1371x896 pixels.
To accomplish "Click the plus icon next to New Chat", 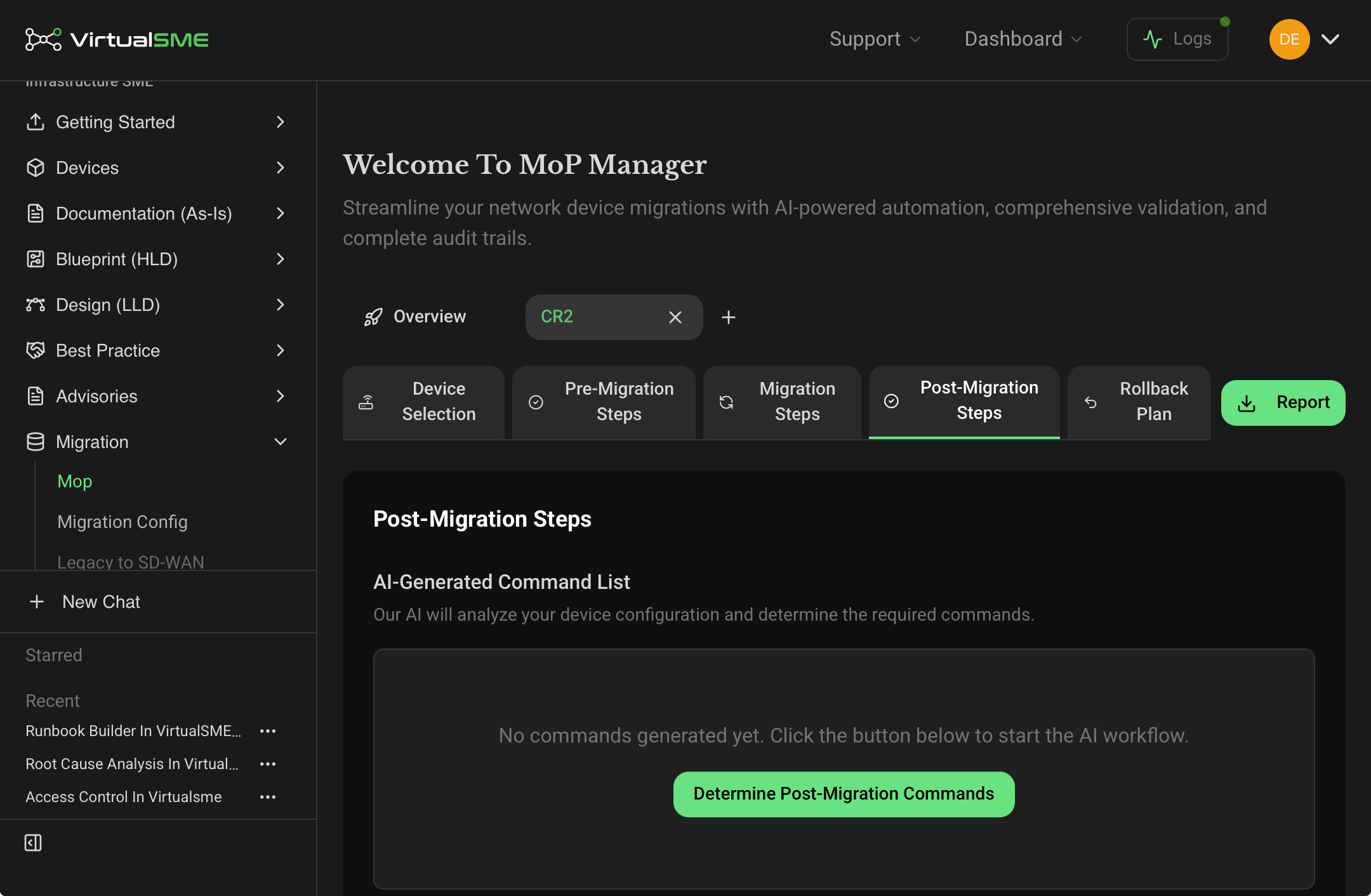I will (37, 602).
